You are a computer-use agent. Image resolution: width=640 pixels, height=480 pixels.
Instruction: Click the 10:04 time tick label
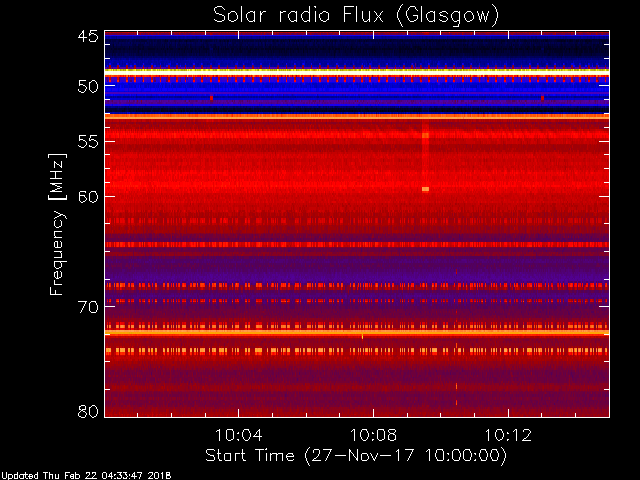(238, 436)
